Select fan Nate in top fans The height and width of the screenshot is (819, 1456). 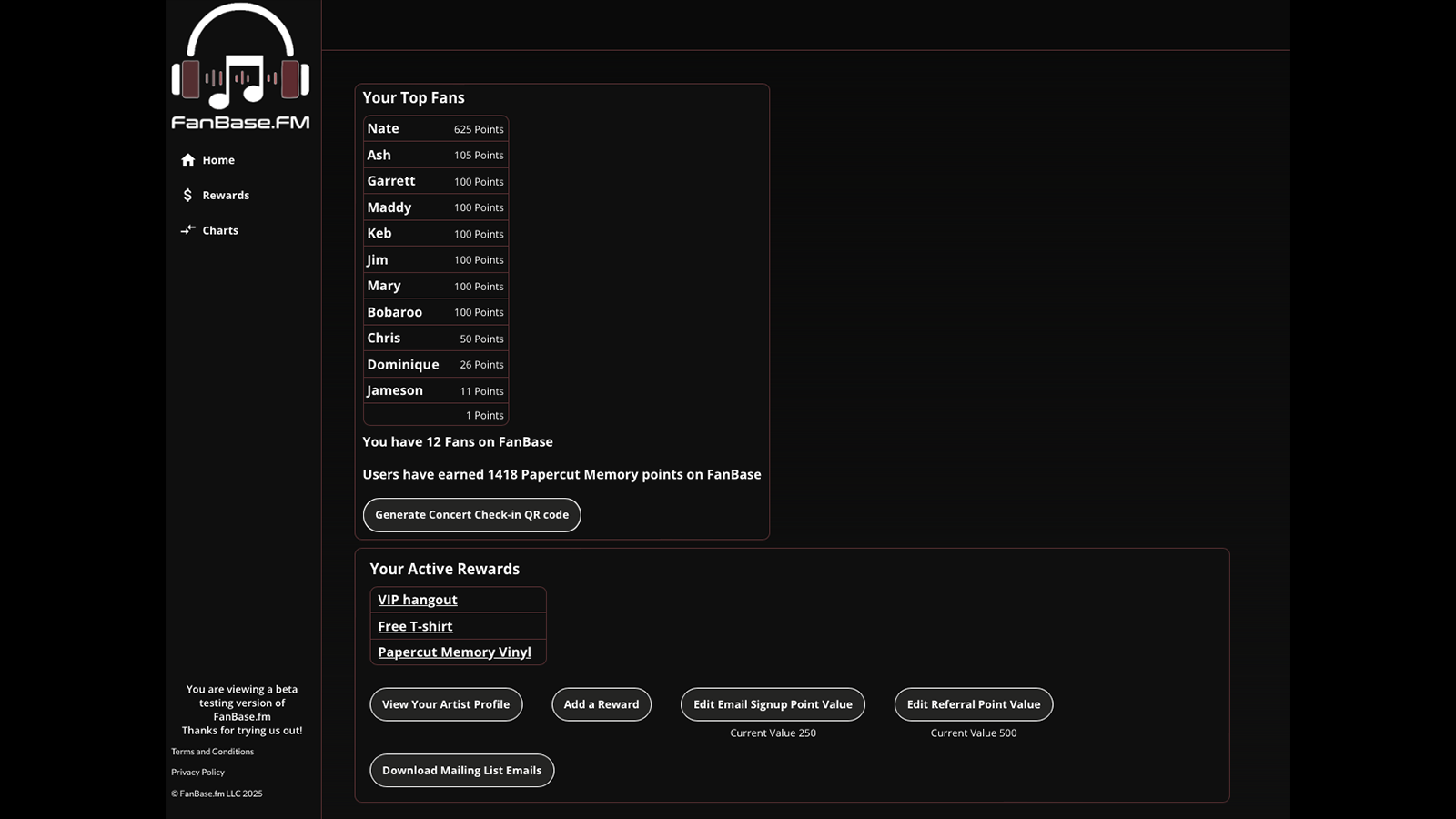[x=383, y=129]
